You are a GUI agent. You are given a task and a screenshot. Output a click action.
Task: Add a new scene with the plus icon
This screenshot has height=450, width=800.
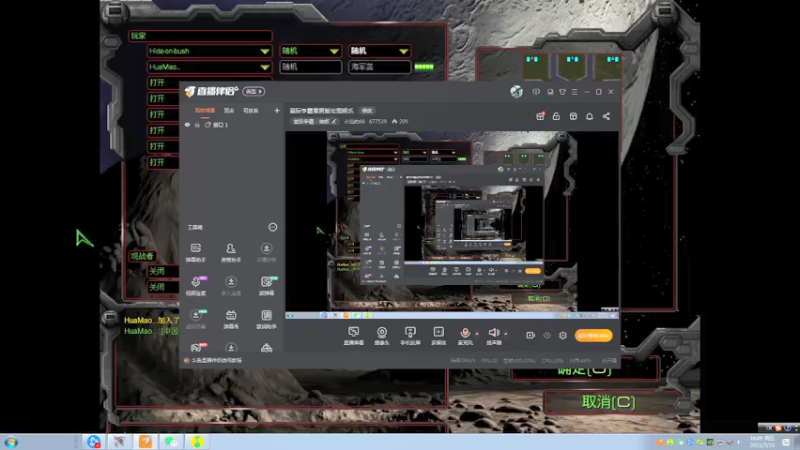click(x=277, y=110)
